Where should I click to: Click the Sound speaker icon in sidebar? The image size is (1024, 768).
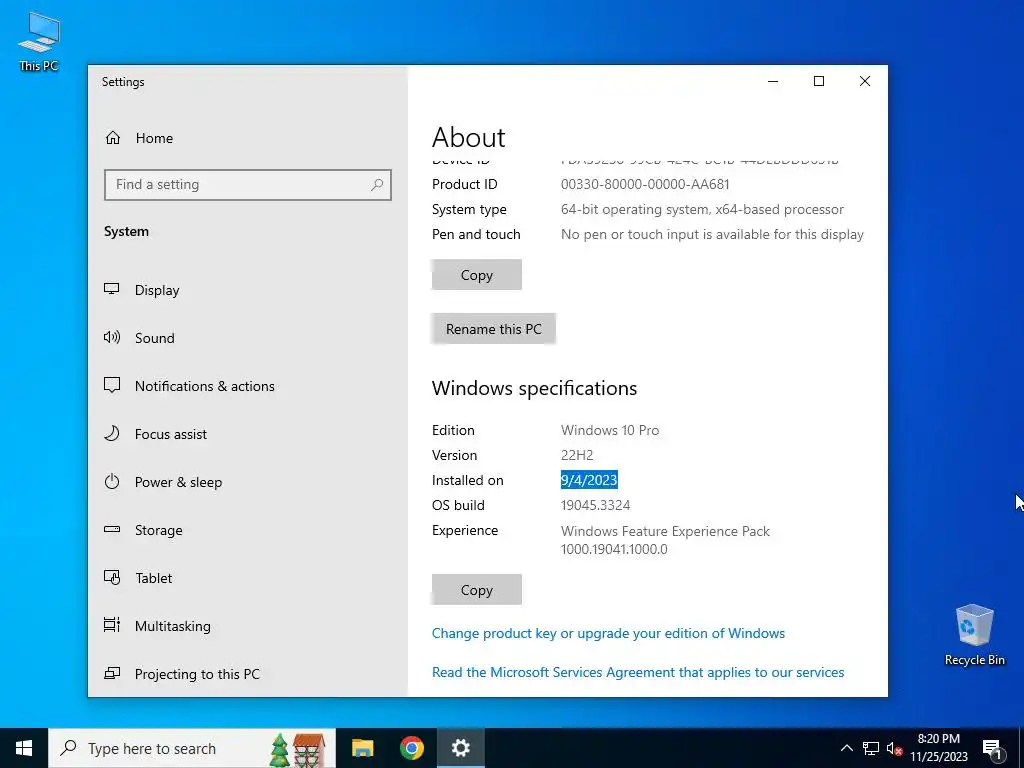click(112, 337)
